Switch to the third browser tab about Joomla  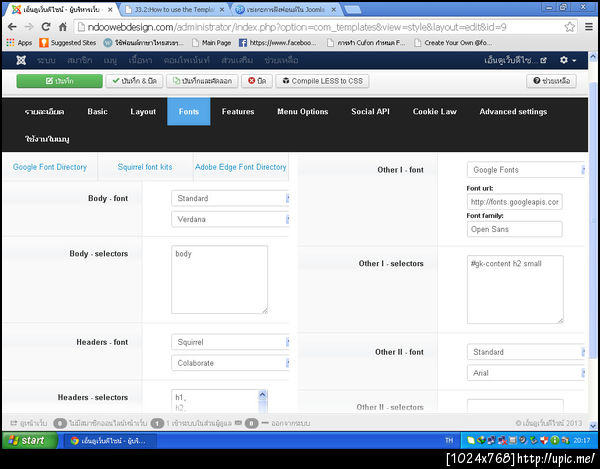[285, 10]
